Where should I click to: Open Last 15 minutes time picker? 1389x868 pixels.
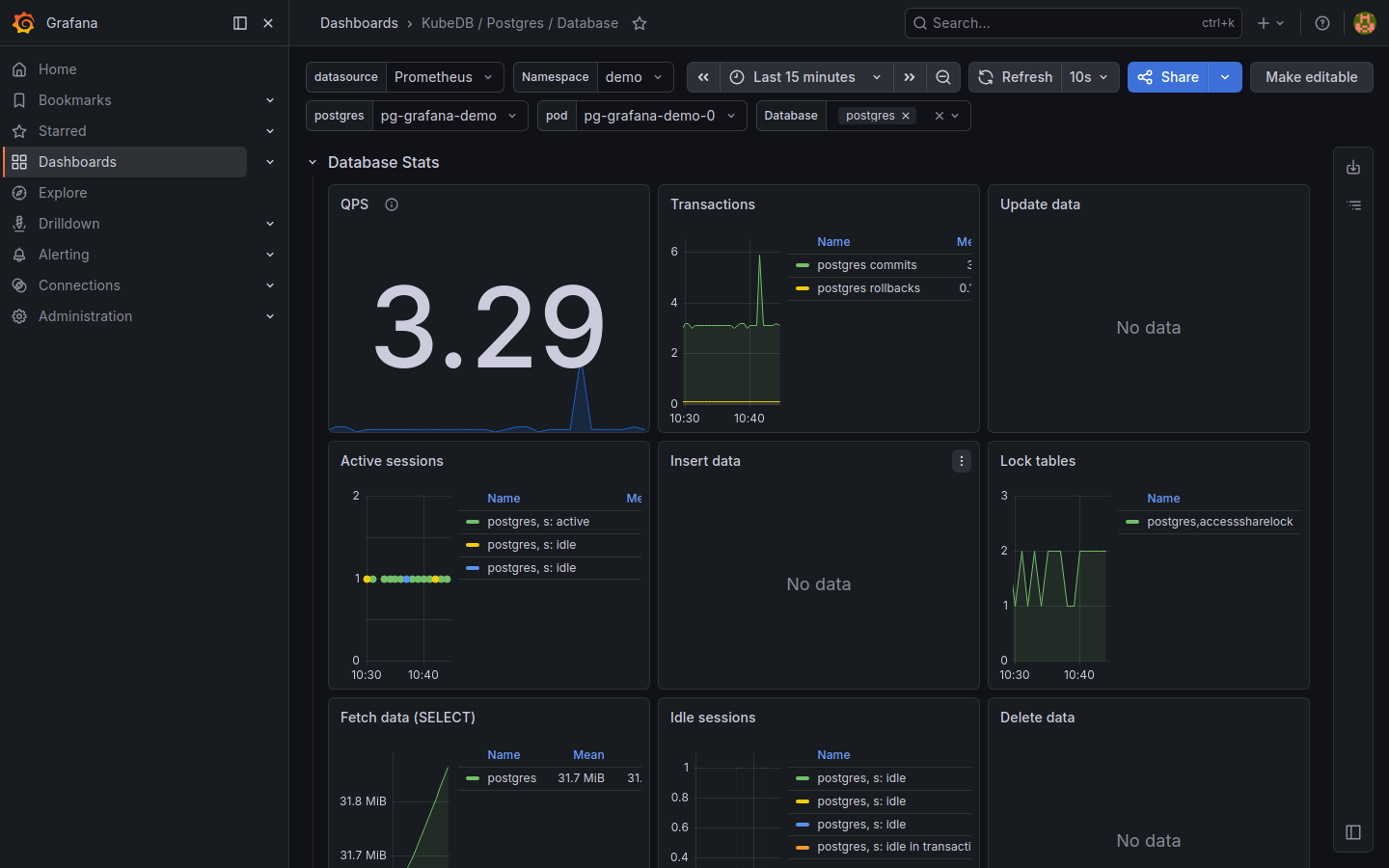pyautogui.click(x=806, y=77)
